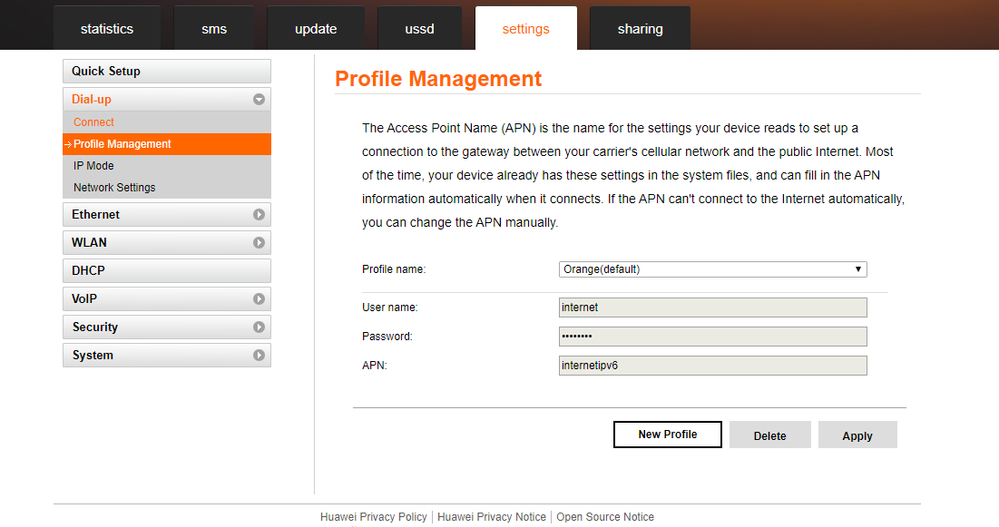Expand the VoIP menu arrow icon
999x527 pixels.
[259, 299]
